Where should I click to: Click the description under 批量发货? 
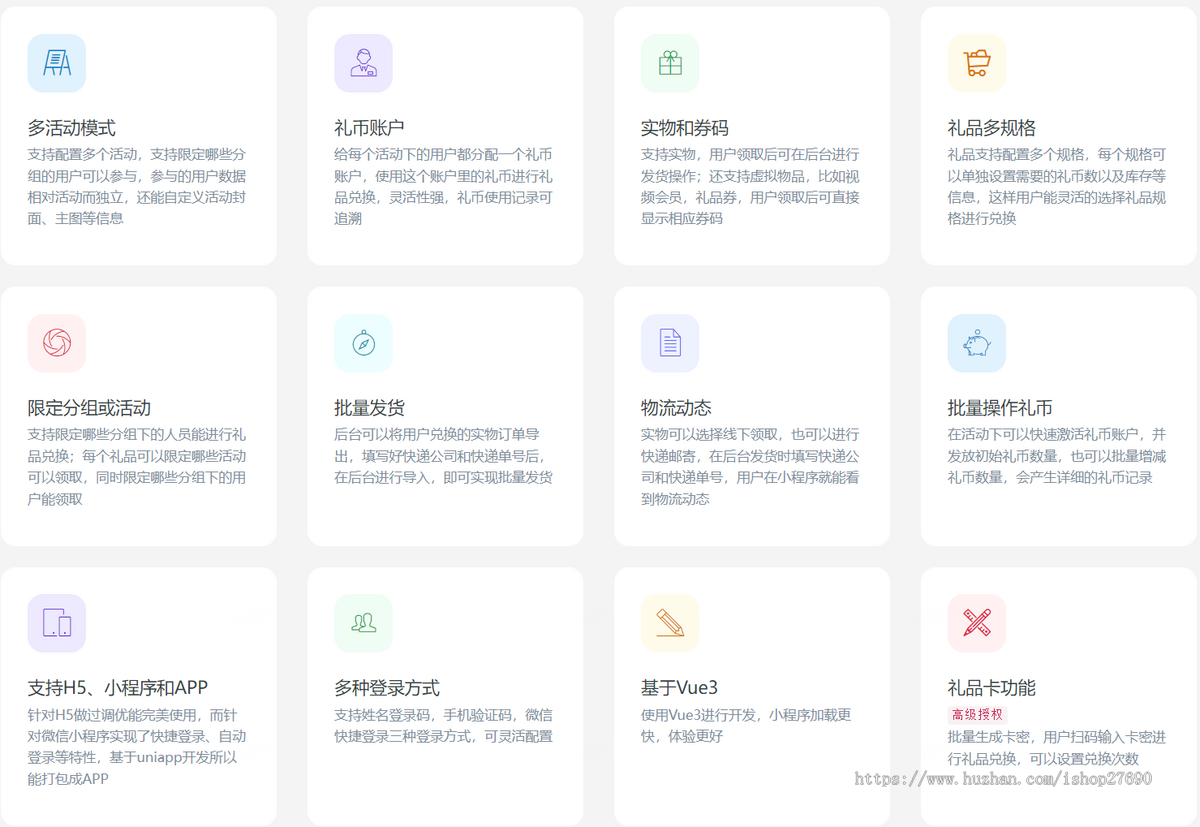pos(443,456)
